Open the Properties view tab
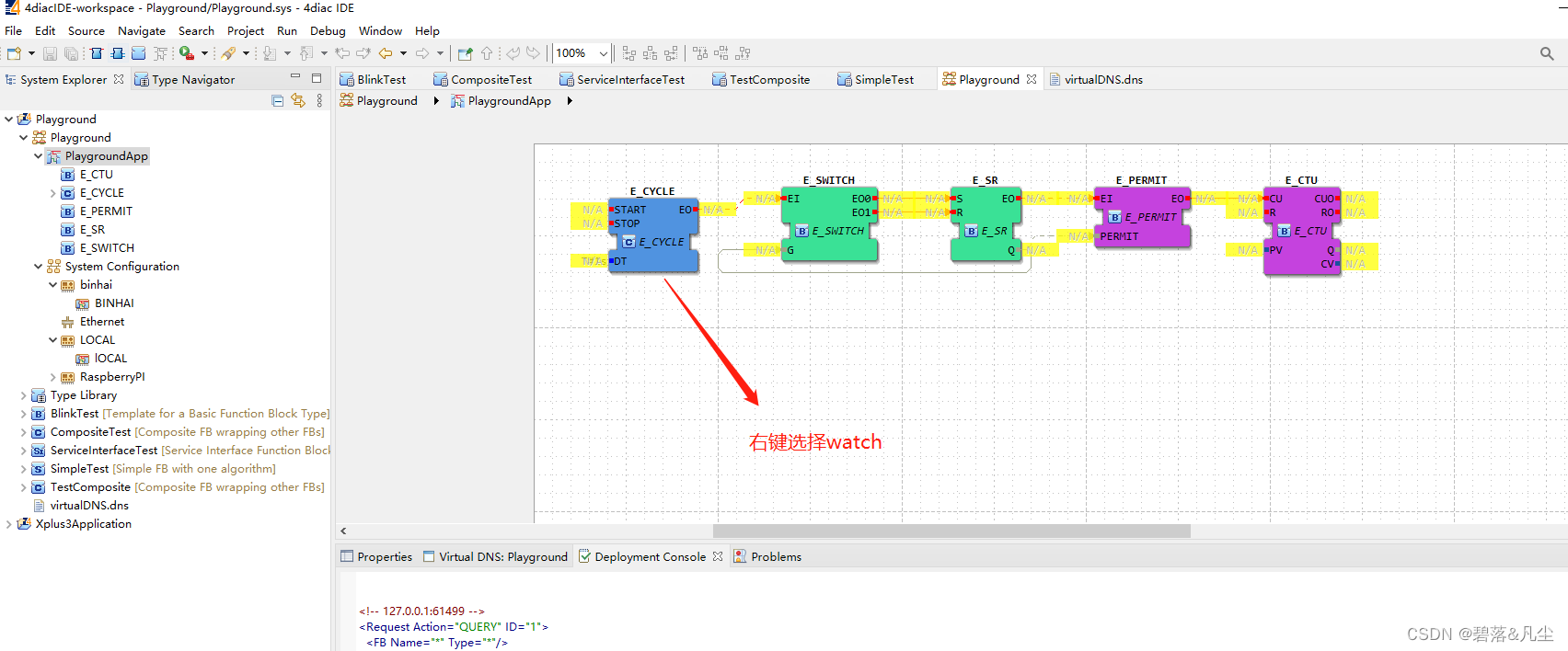 pyautogui.click(x=376, y=556)
